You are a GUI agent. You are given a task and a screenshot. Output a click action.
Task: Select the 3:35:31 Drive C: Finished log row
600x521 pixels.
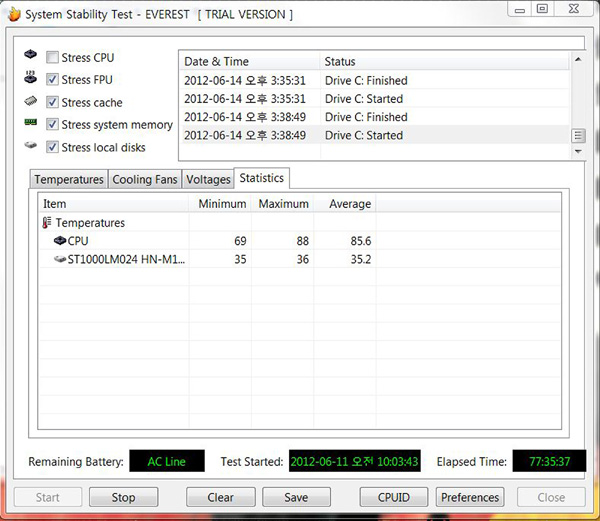375,81
